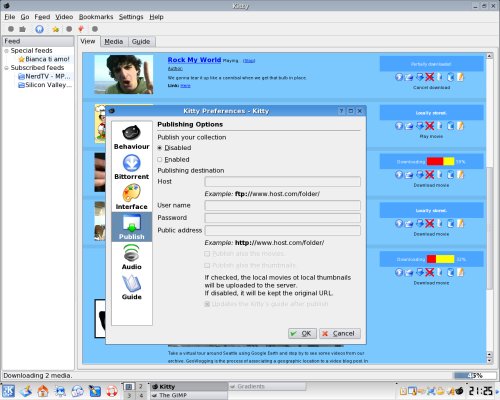Select the Enabled publishing option
The width and height of the screenshot is (500, 400).
click(x=160, y=160)
